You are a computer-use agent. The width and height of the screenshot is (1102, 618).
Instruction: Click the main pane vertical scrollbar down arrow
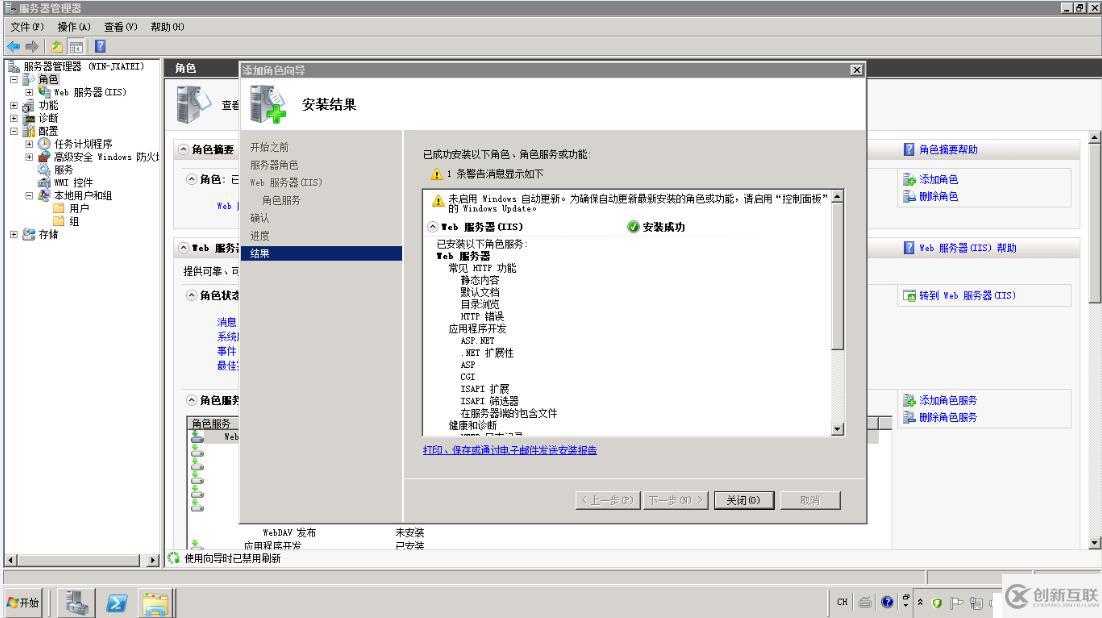click(x=1094, y=543)
